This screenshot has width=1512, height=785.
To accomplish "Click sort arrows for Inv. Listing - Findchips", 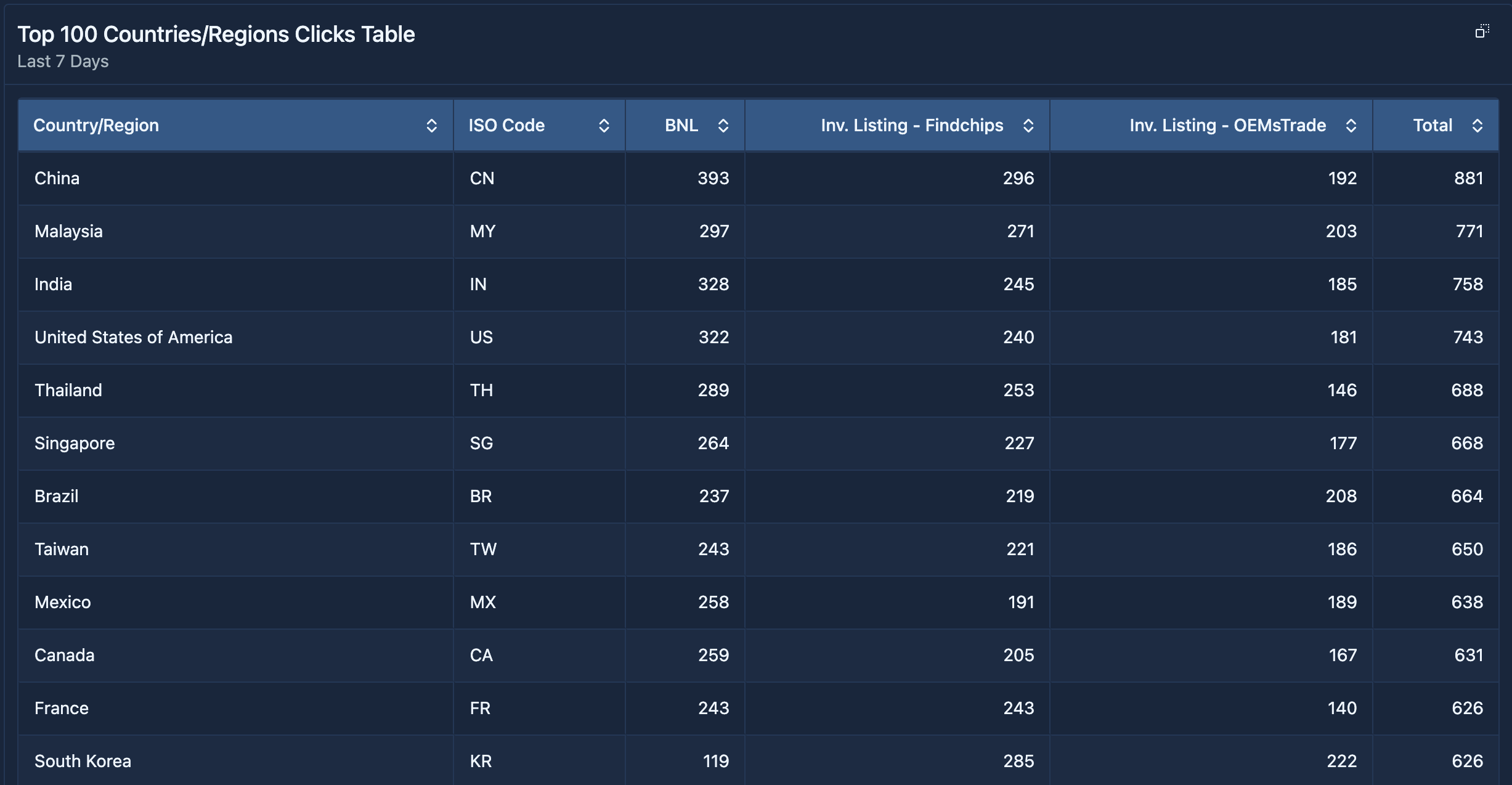I will click(x=1028, y=126).
